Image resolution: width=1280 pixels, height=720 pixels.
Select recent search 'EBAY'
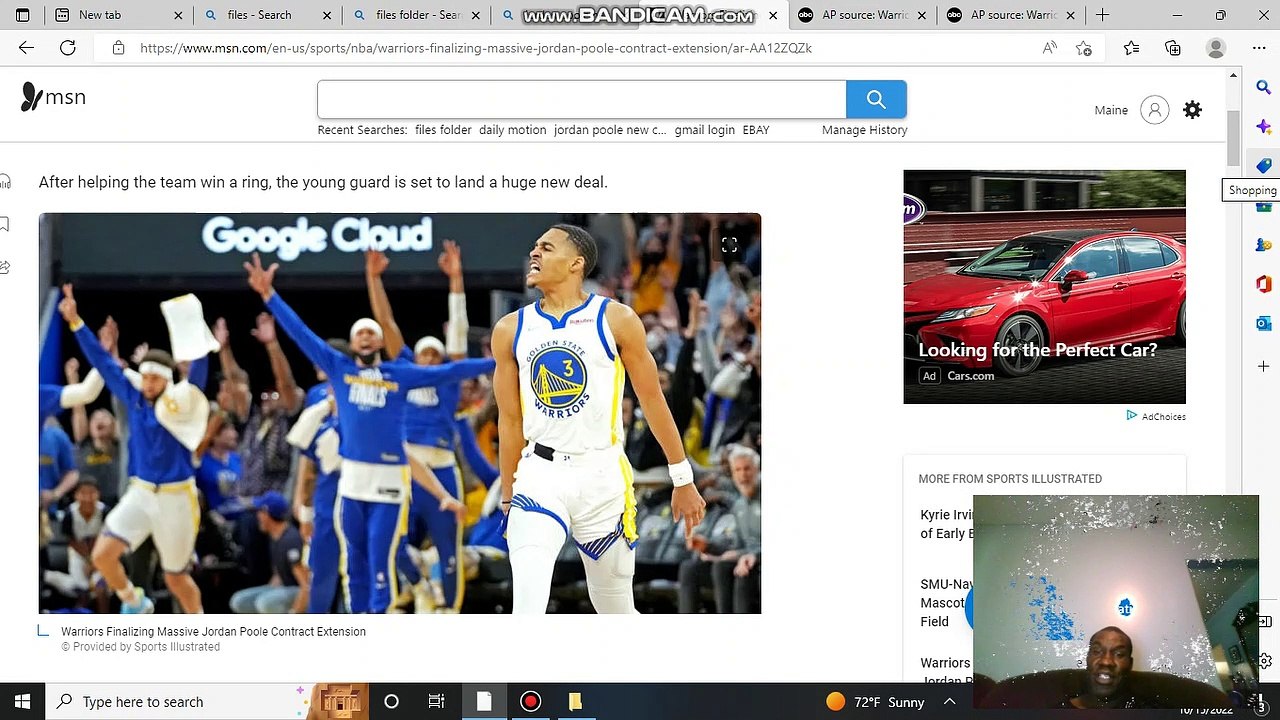pos(756,130)
